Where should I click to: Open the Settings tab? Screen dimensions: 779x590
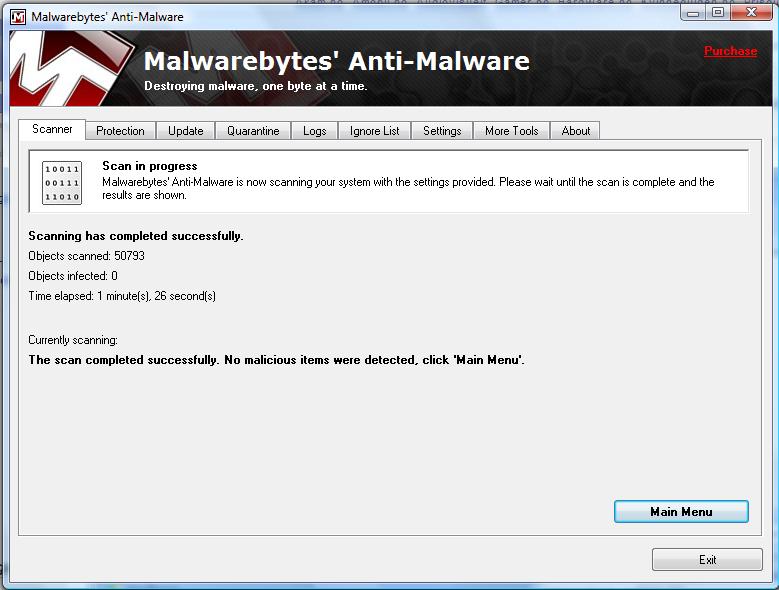(x=442, y=131)
